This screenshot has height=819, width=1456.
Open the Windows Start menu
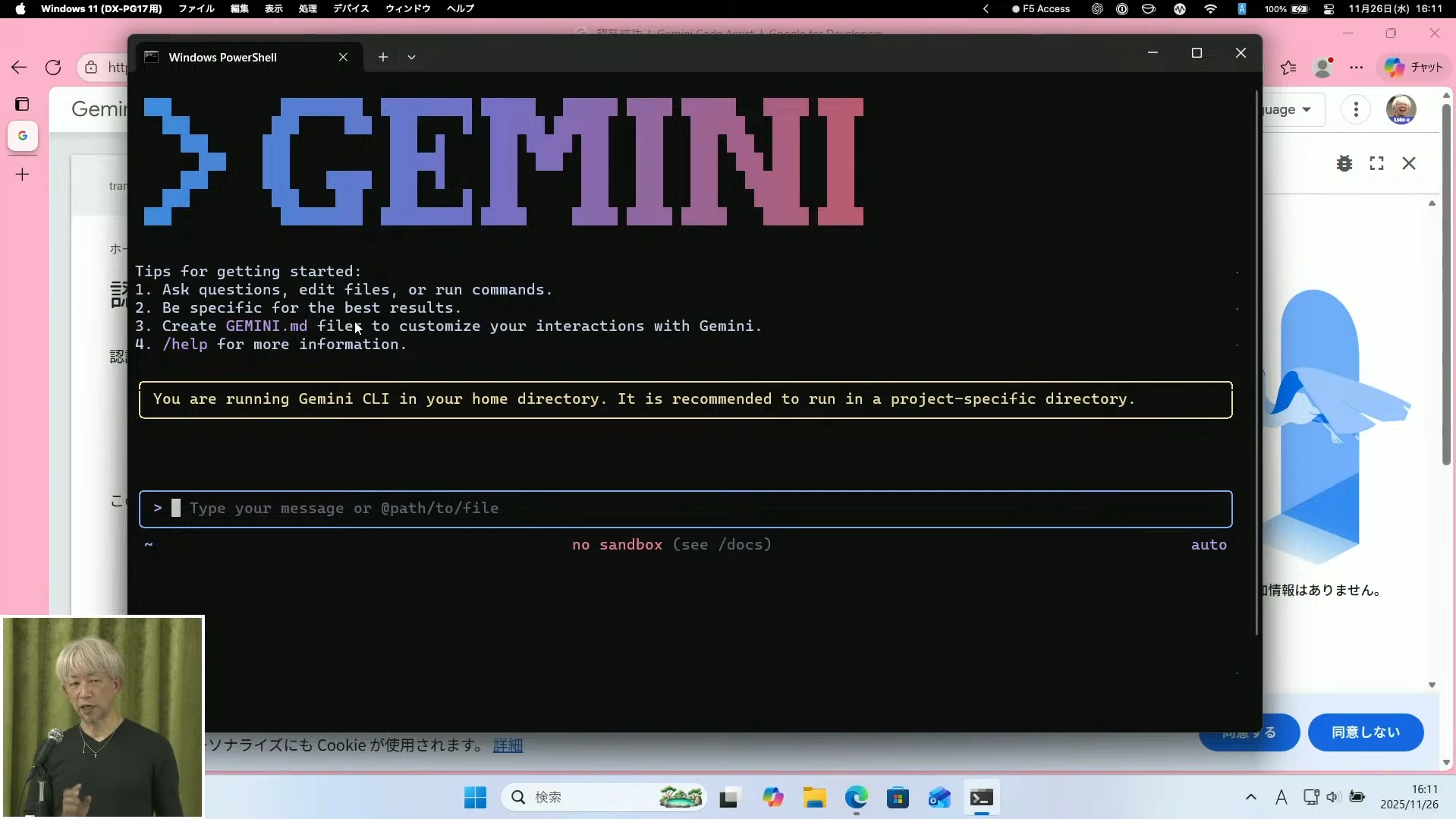[x=476, y=798]
